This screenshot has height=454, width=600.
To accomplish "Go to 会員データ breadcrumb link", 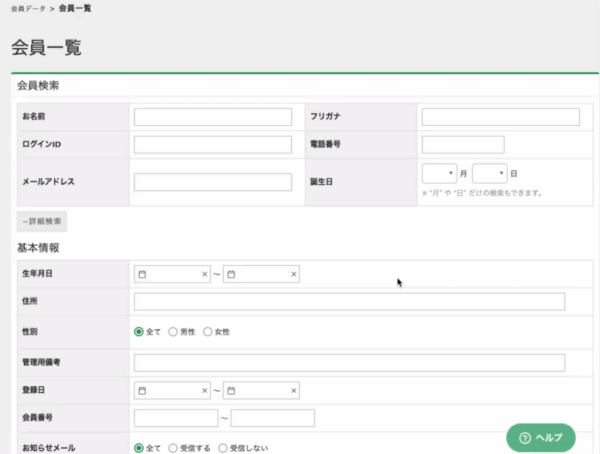I will 28,8.
